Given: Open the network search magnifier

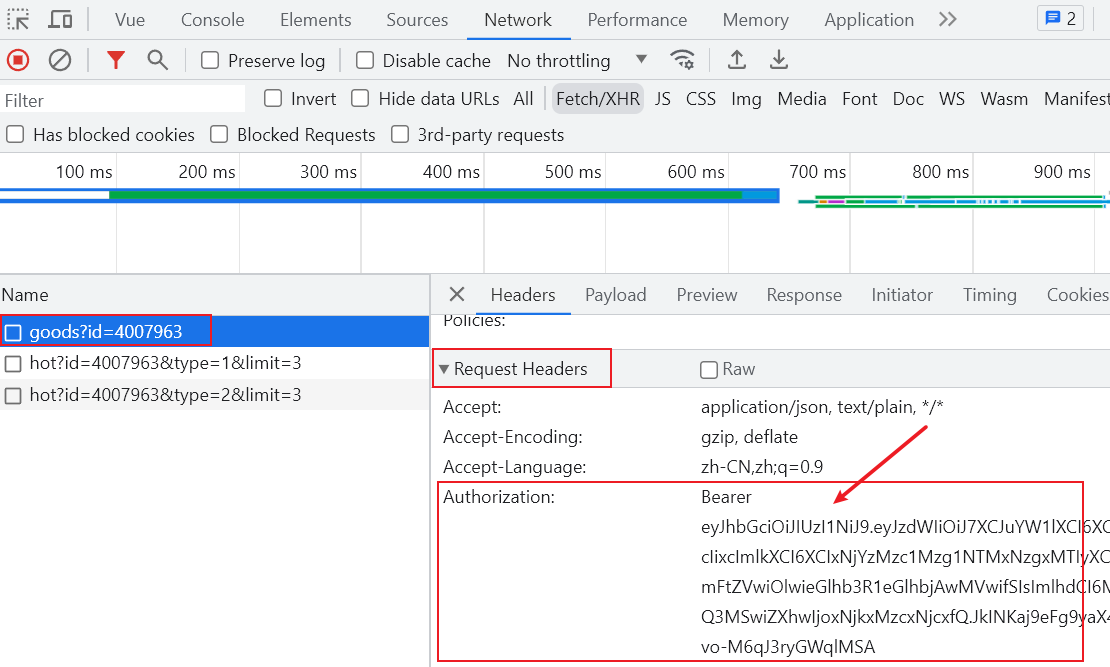Looking at the screenshot, I should (157, 60).
